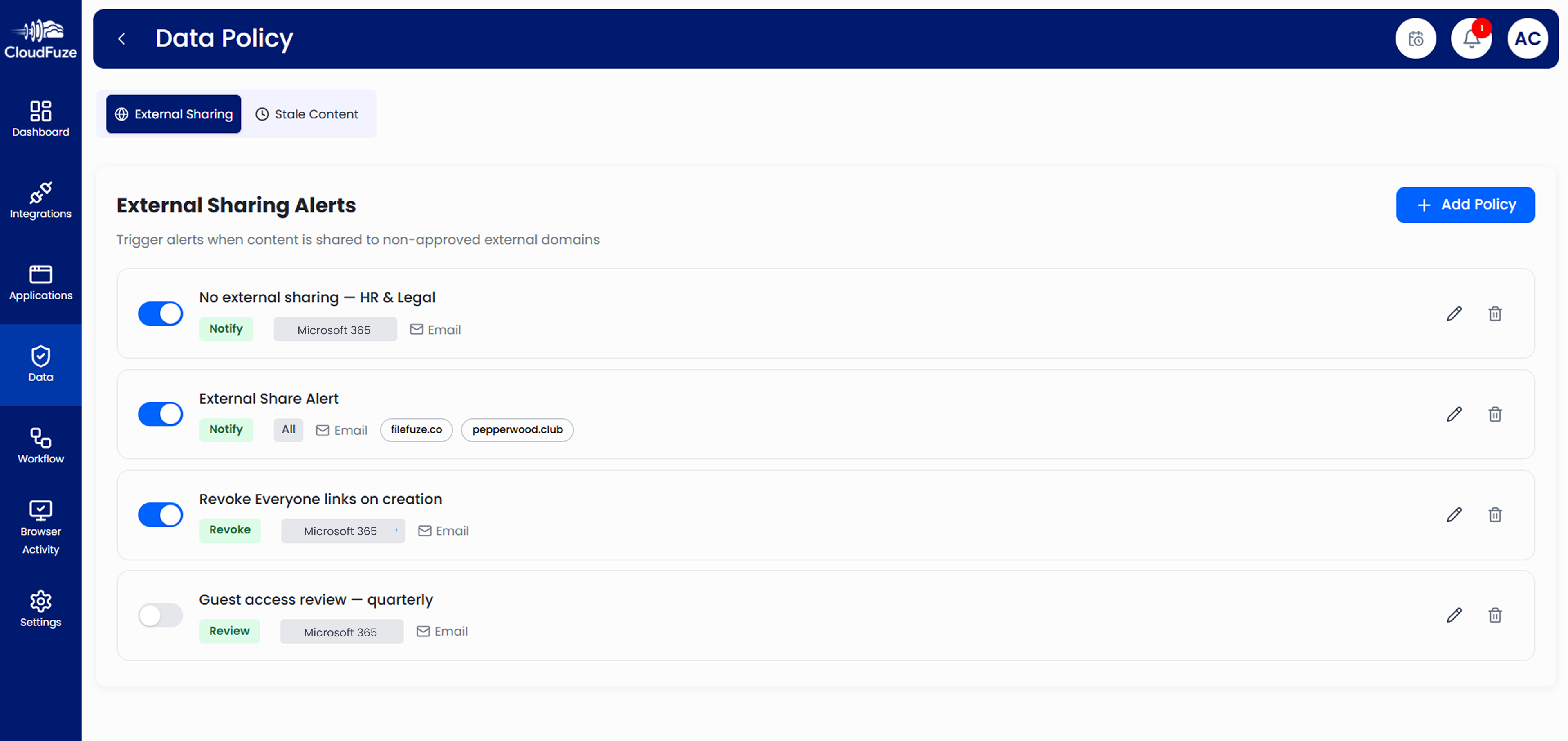The image size is (1568, 741).
Task: Edit the External Share Alert policy
Action: [x=1454, y=414]
